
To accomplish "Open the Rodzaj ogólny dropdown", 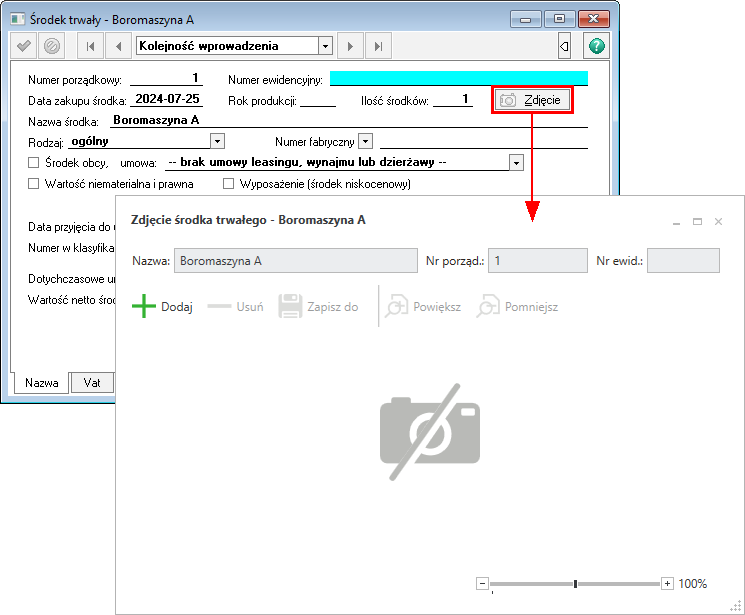I will [217, 142].
